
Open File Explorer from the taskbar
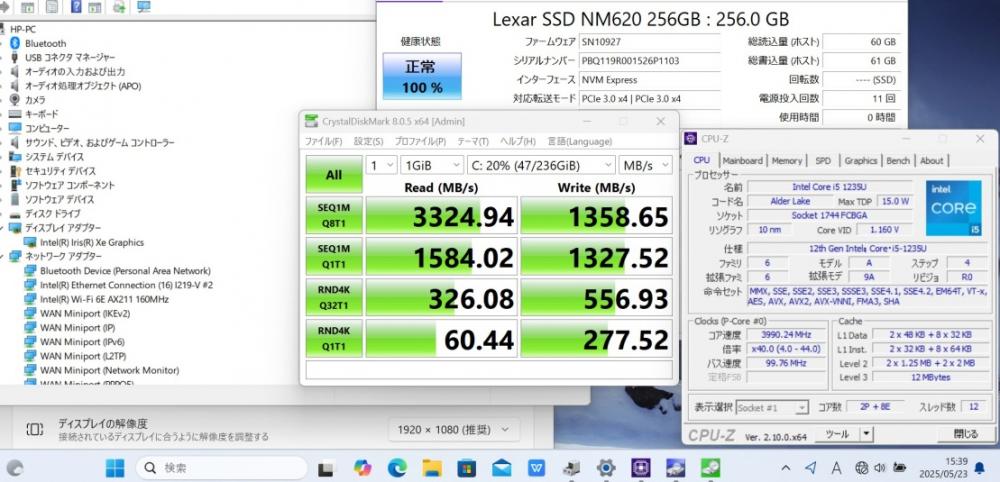[432, 467]
